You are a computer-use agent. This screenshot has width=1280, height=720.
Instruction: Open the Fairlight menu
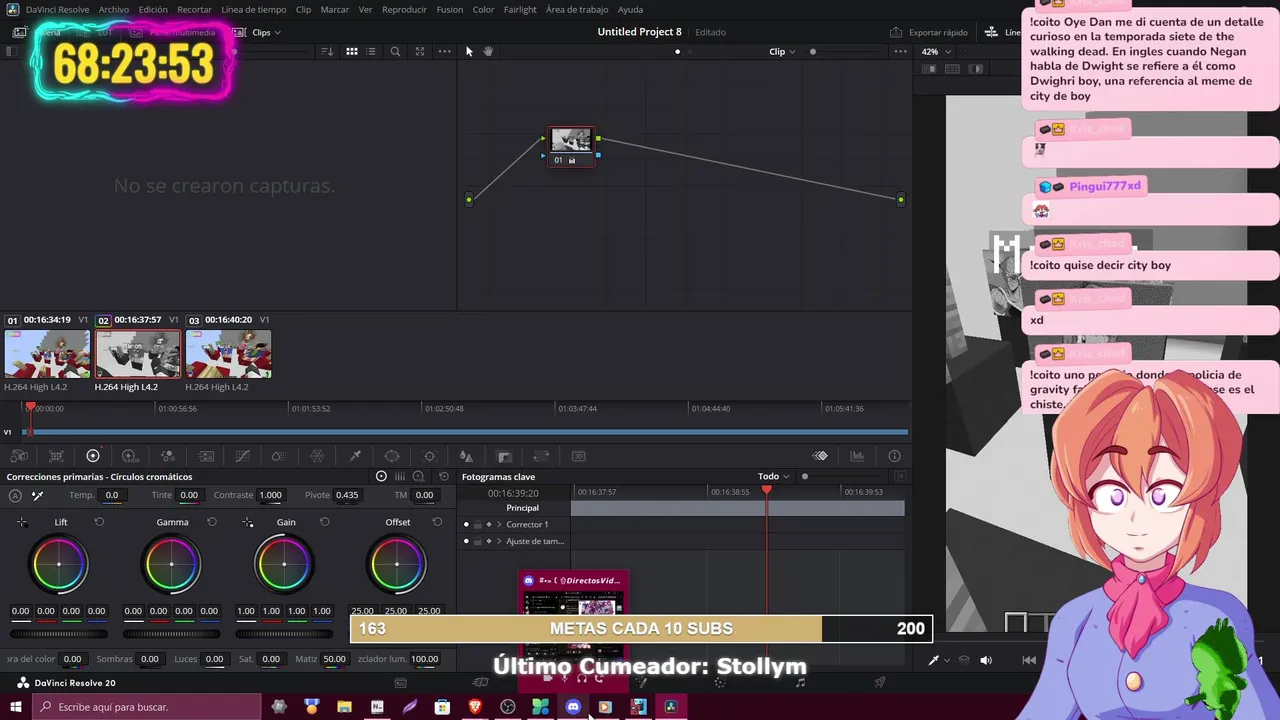(x=520, y=9)
